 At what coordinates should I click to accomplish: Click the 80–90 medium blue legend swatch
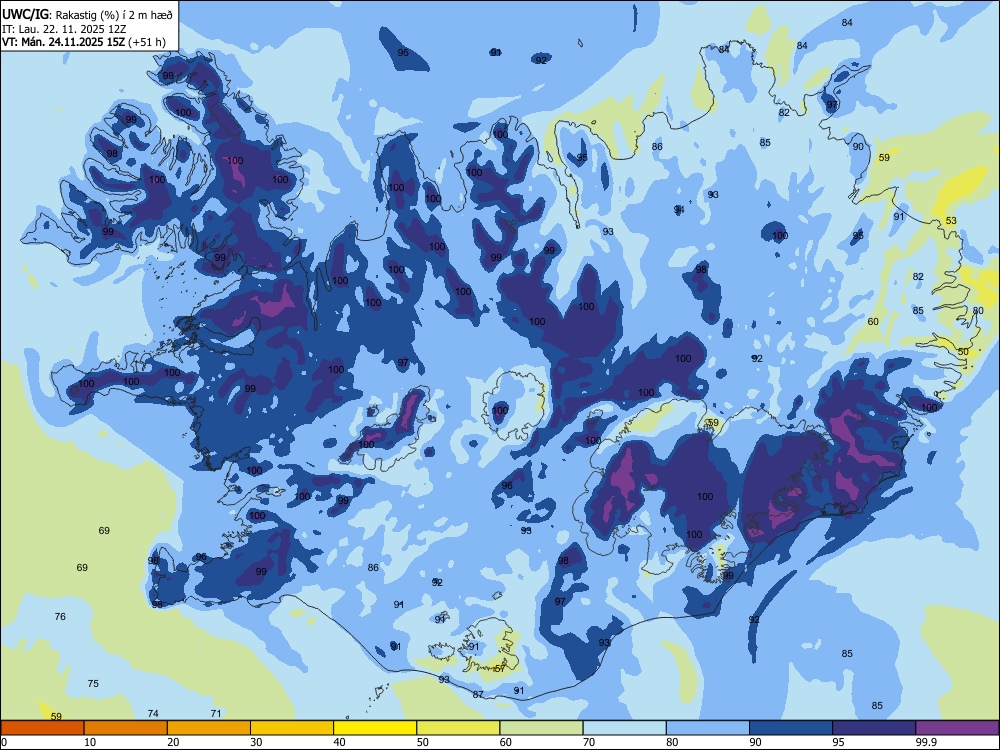(708, 728)
